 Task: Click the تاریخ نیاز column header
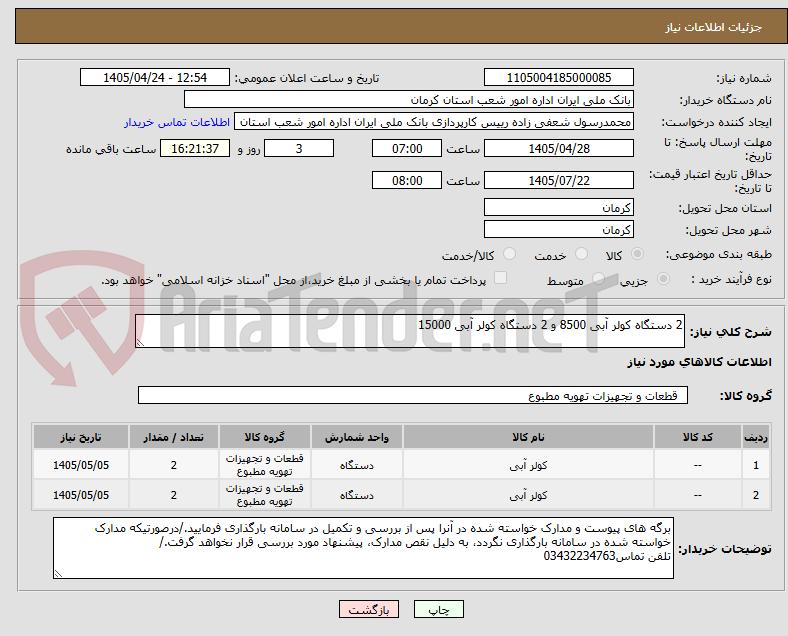(x=81, y=437)
